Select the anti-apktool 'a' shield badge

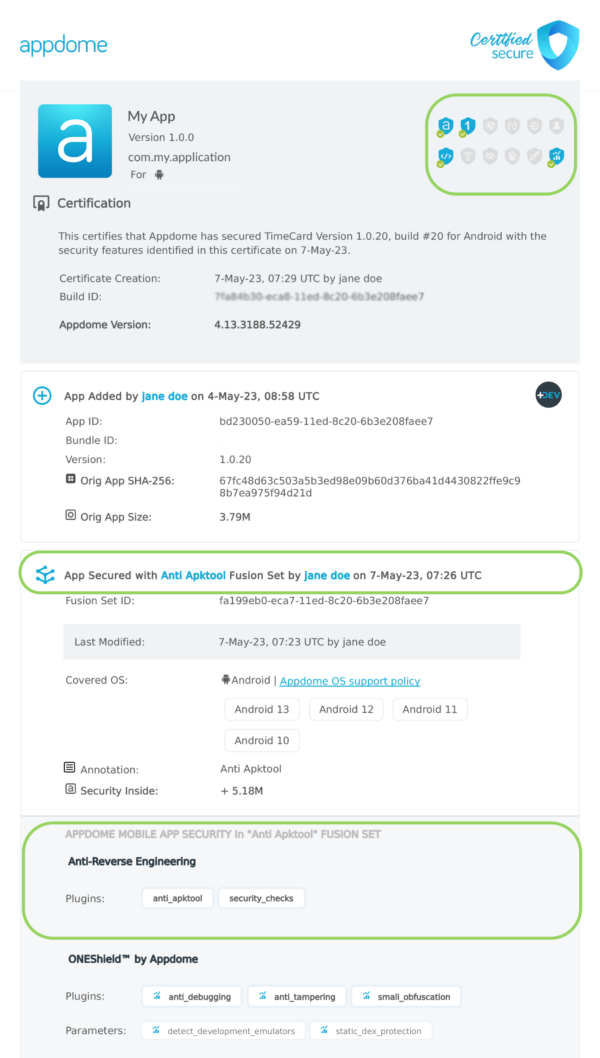pos(445,125)
